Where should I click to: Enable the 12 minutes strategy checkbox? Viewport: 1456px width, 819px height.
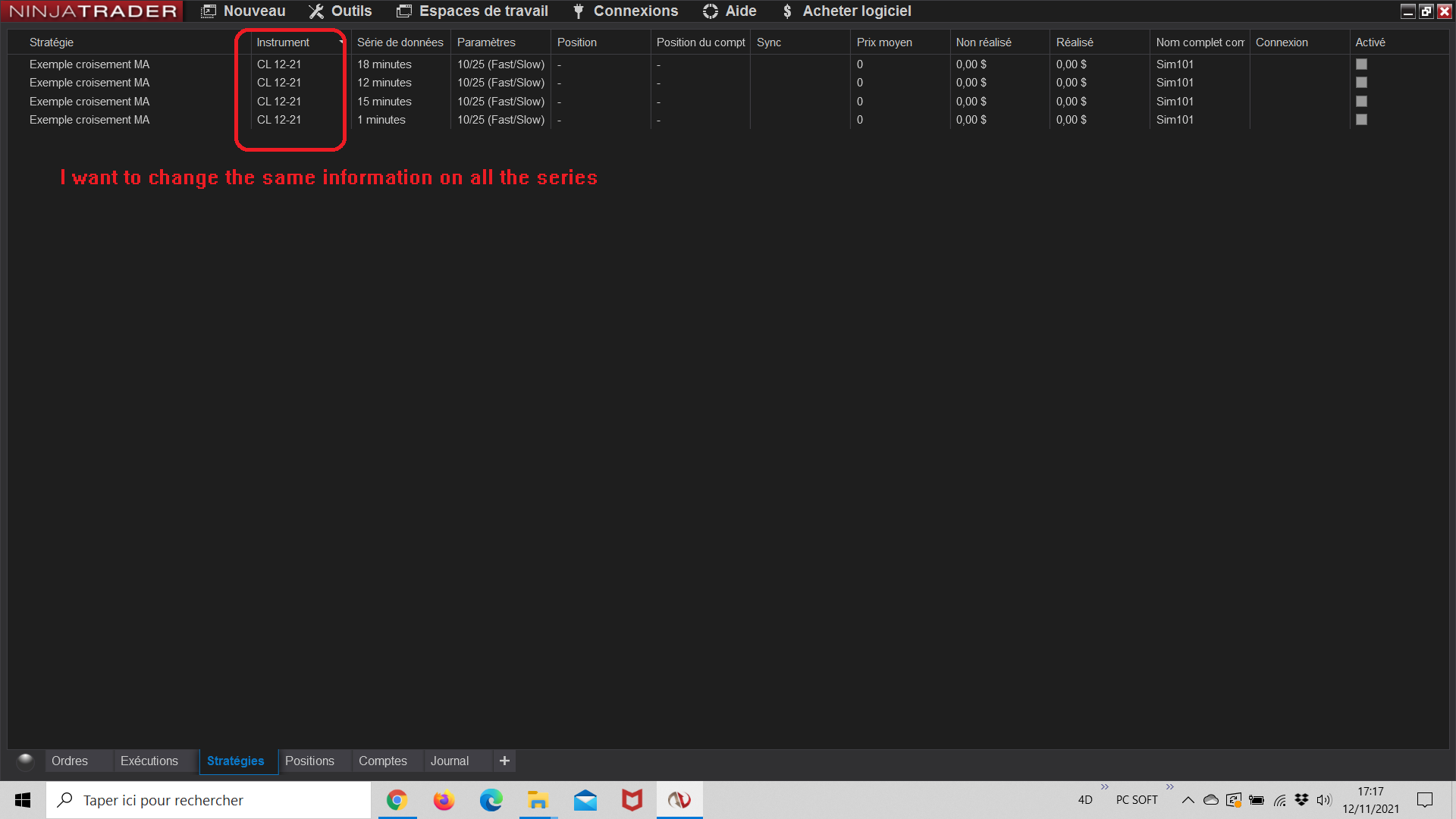[1361, 83]
